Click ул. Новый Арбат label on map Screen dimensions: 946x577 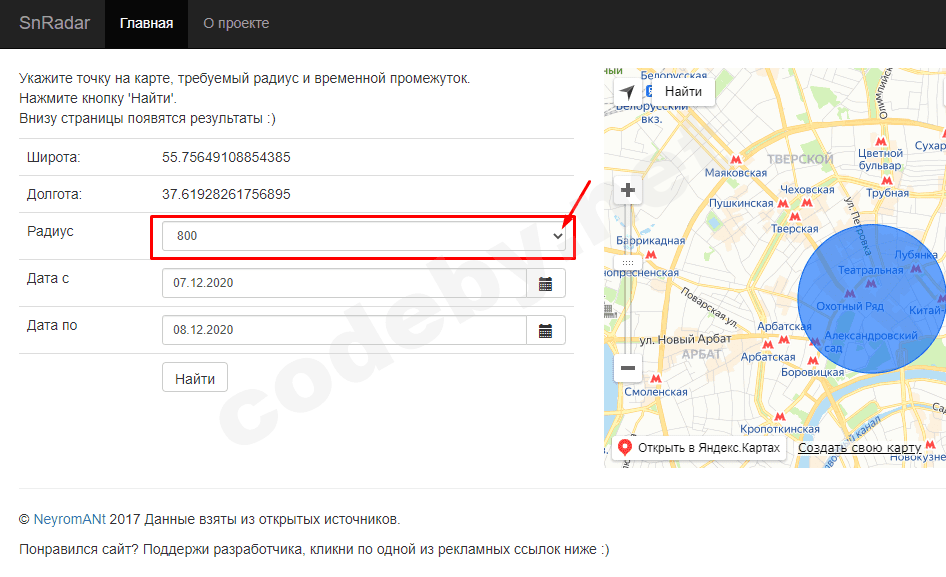[685, 339]
